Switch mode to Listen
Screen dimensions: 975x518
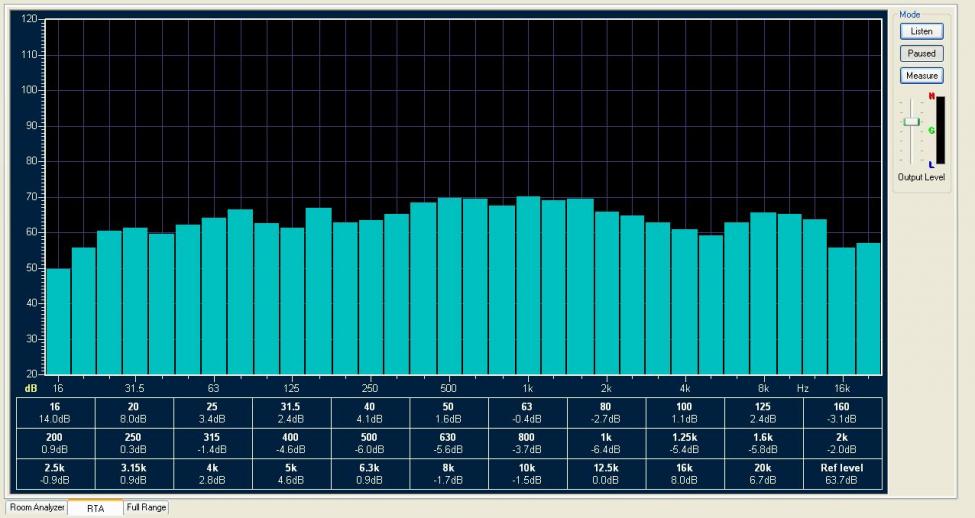point(922,31)
